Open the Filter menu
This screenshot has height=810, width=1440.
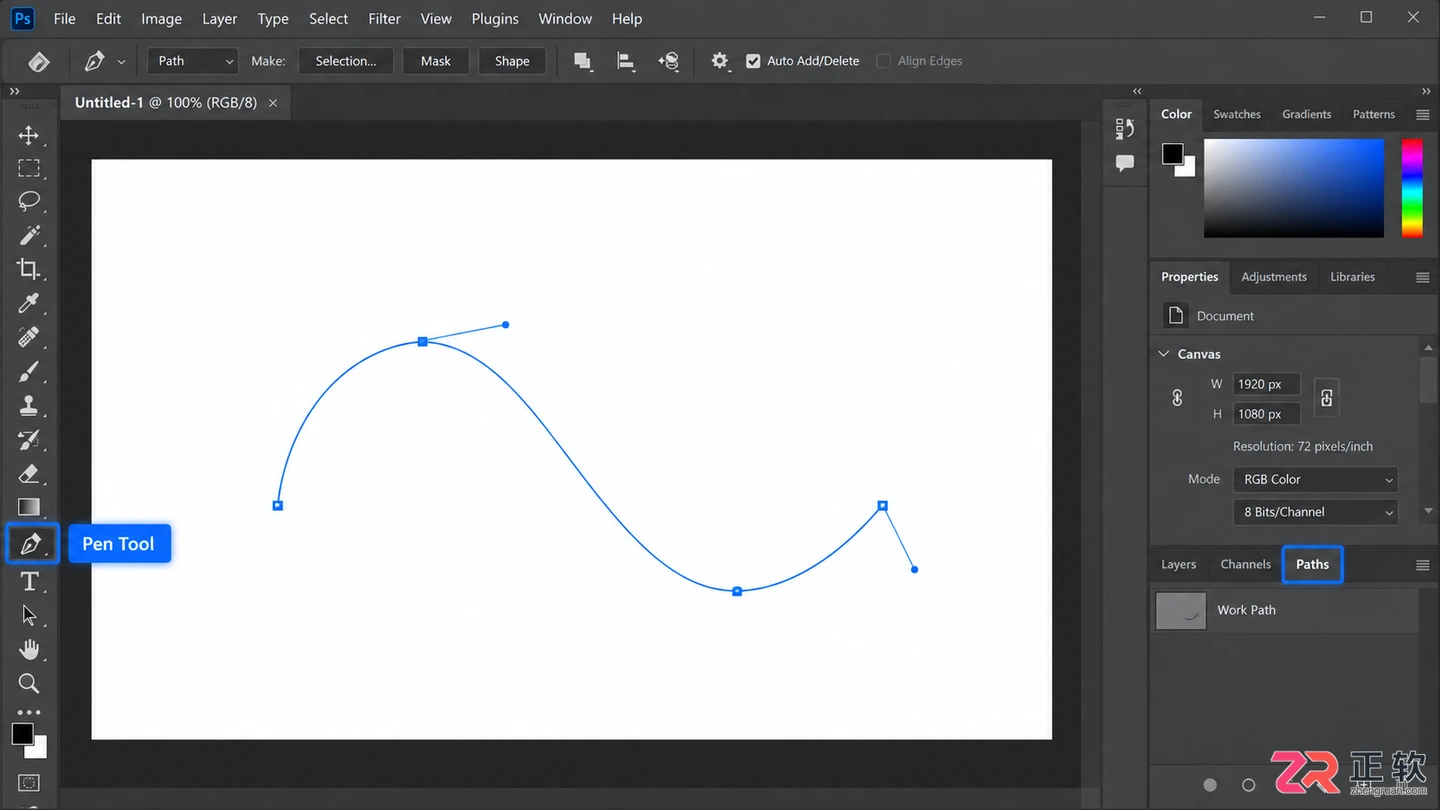(x=384, y=19)
